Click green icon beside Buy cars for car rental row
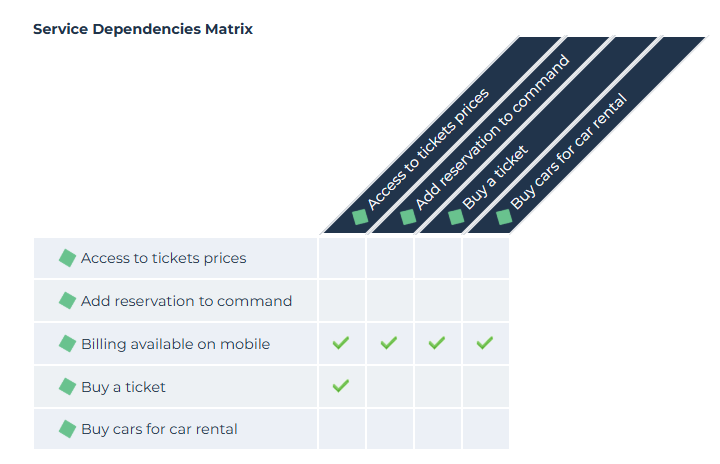This screenshot has height=464, width=720. 67,429
